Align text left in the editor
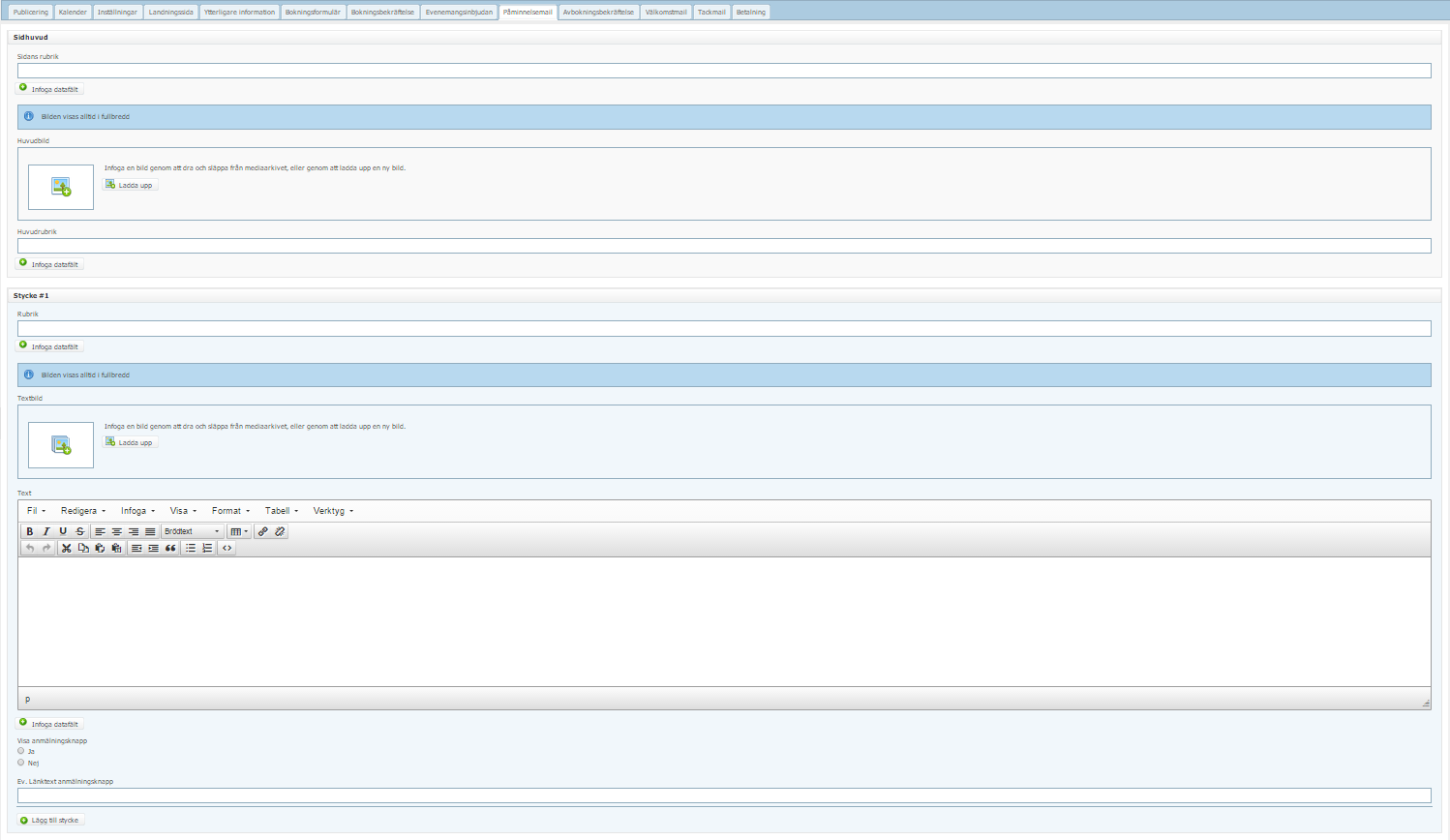The height and width of the screenshot is (840, 1450). pos(100,531)
